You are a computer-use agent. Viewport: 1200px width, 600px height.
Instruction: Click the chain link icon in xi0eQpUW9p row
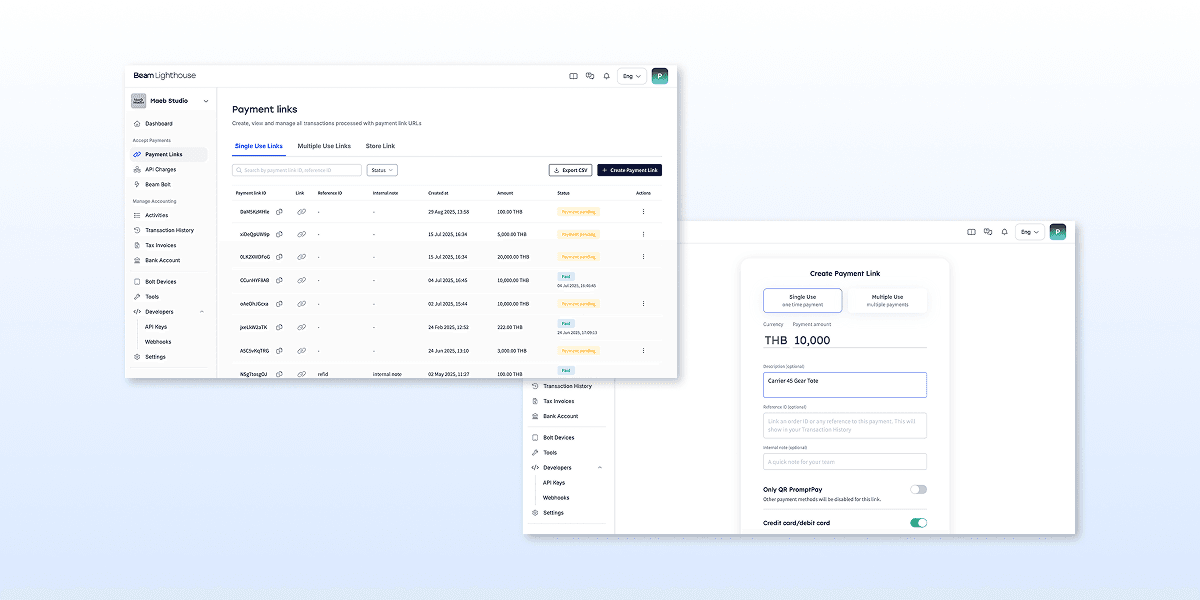pos(301,234)
